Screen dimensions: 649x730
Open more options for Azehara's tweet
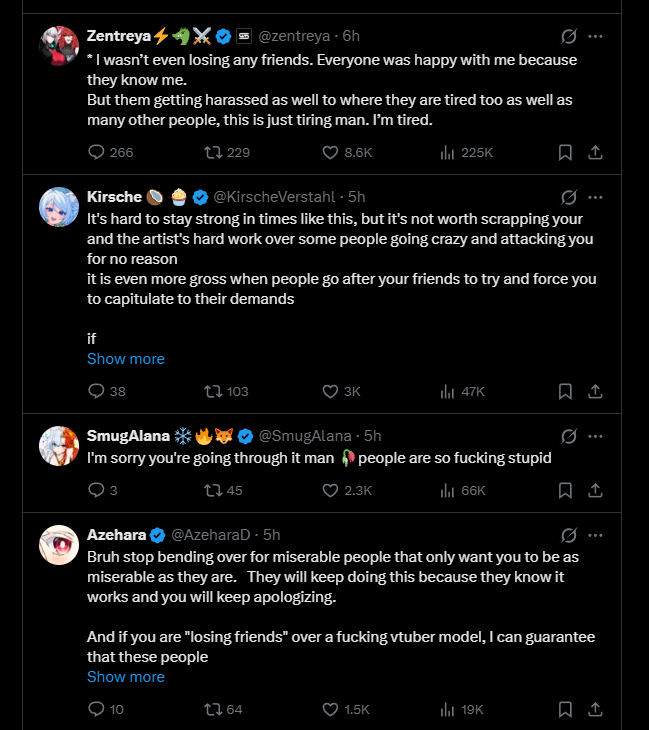[596, 535]
